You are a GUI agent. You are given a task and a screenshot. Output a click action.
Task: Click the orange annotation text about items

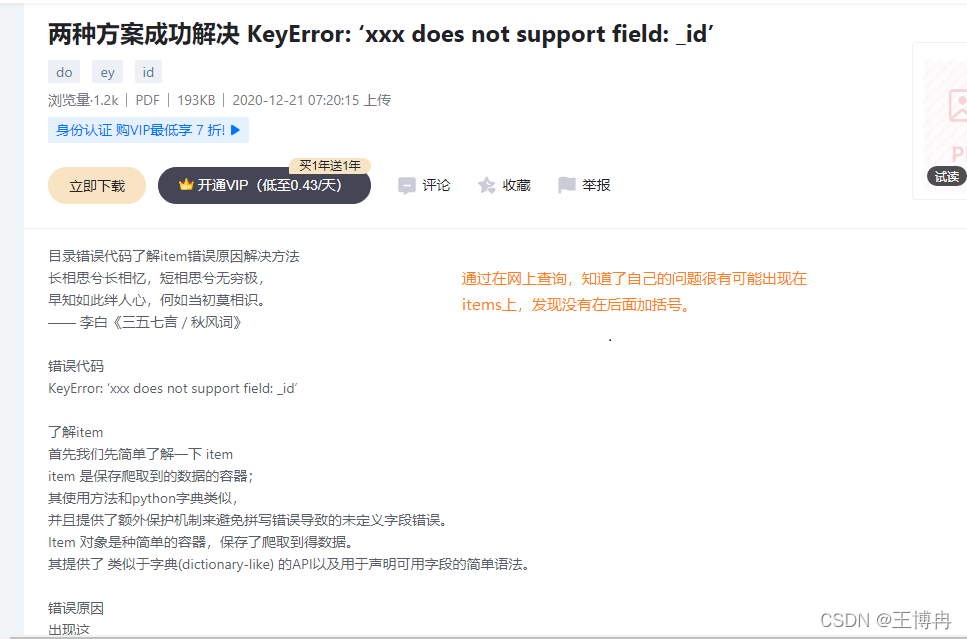click(634, 292)
